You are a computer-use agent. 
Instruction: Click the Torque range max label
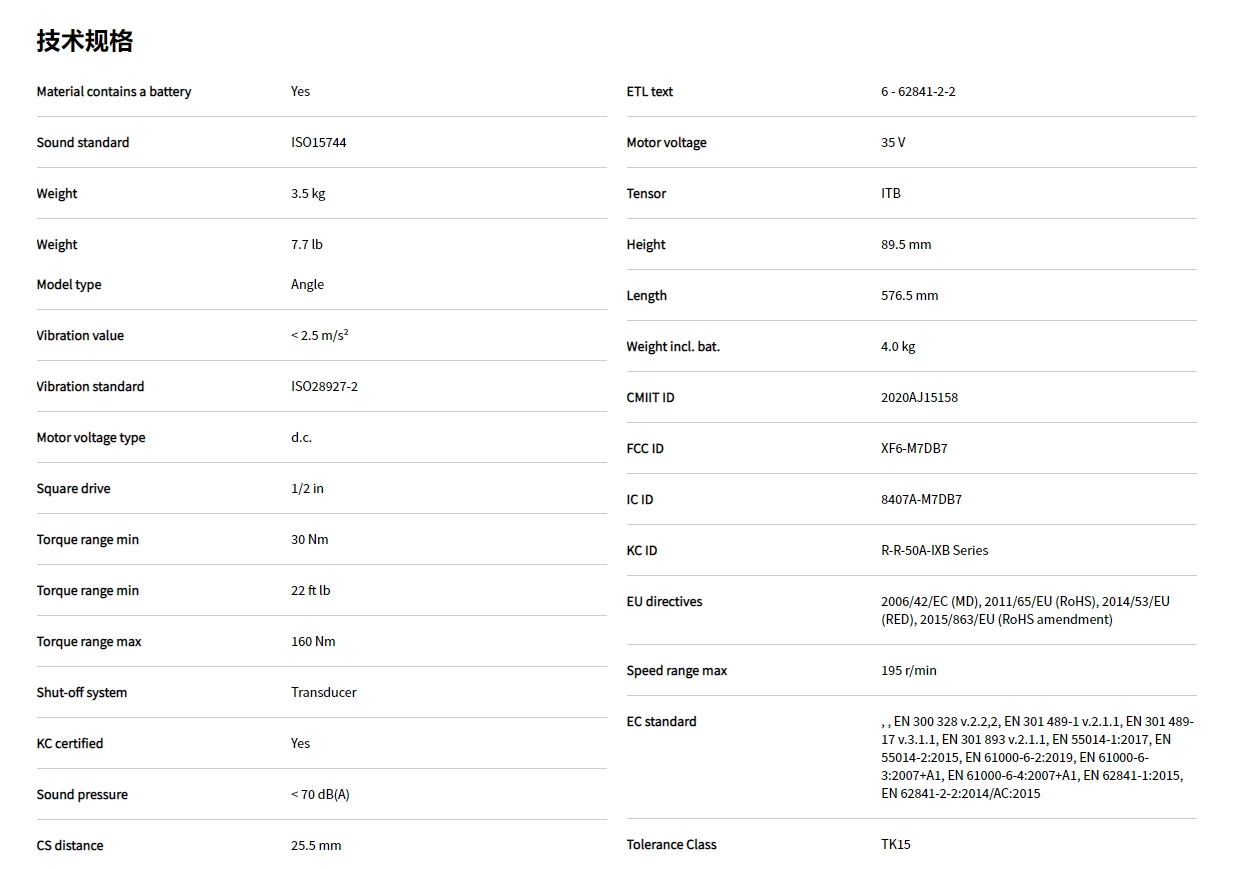tap(89, 642)
